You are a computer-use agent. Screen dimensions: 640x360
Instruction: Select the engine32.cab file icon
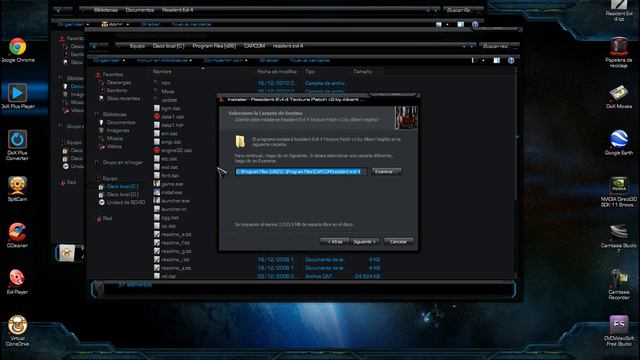[157, 150]
